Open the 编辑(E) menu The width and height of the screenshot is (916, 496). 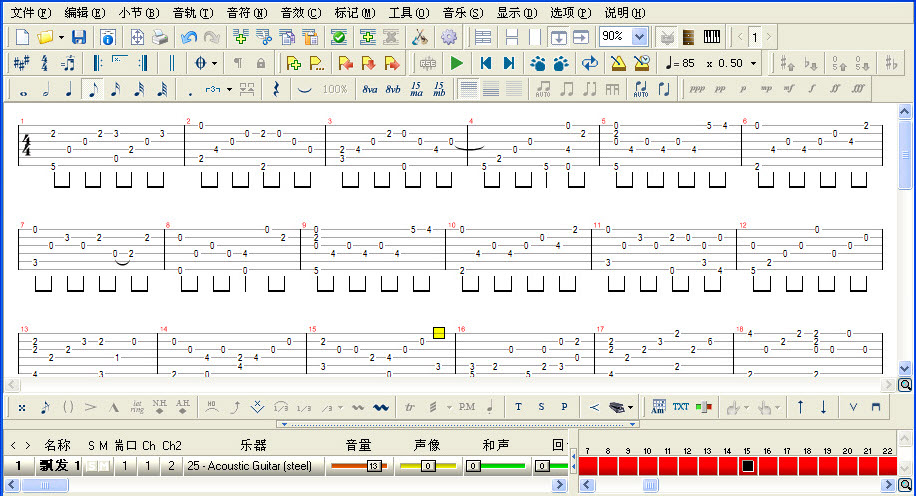click(x=85, y=12)
